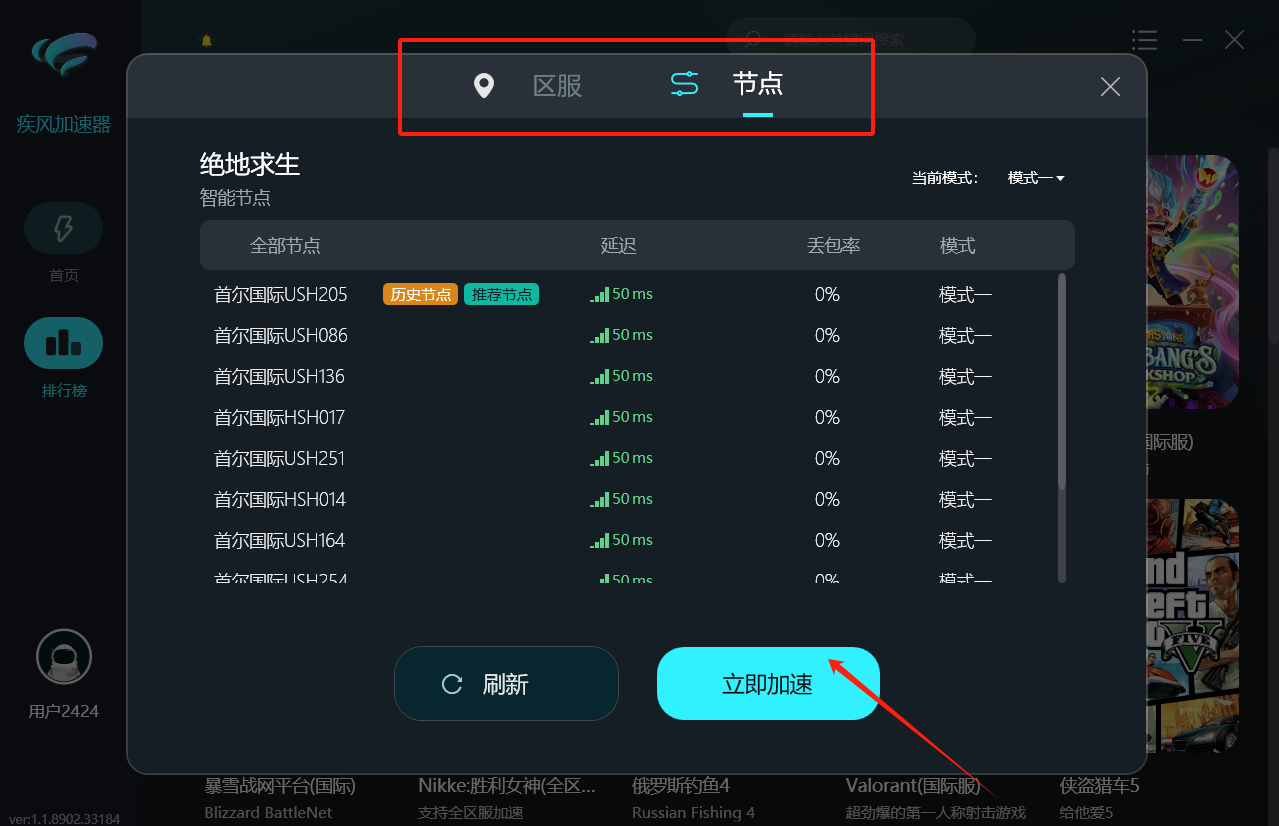Click the 用户2424 astronaut avatar
Screen dimensions: 1279x826
click(64, 657)
